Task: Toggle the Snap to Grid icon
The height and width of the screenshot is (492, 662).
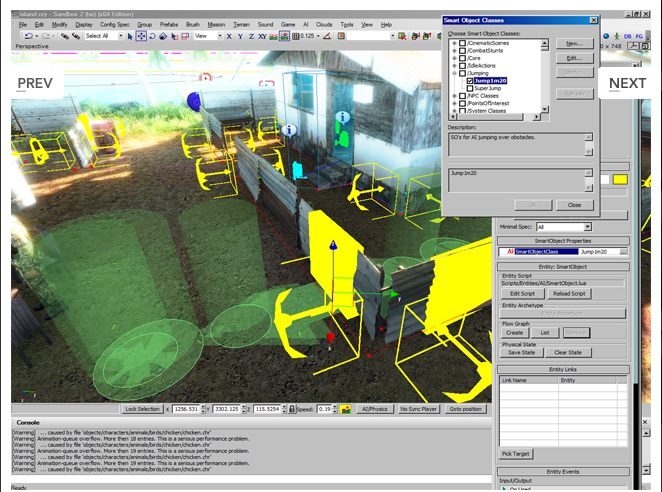Action: click(x=296, y=36)
